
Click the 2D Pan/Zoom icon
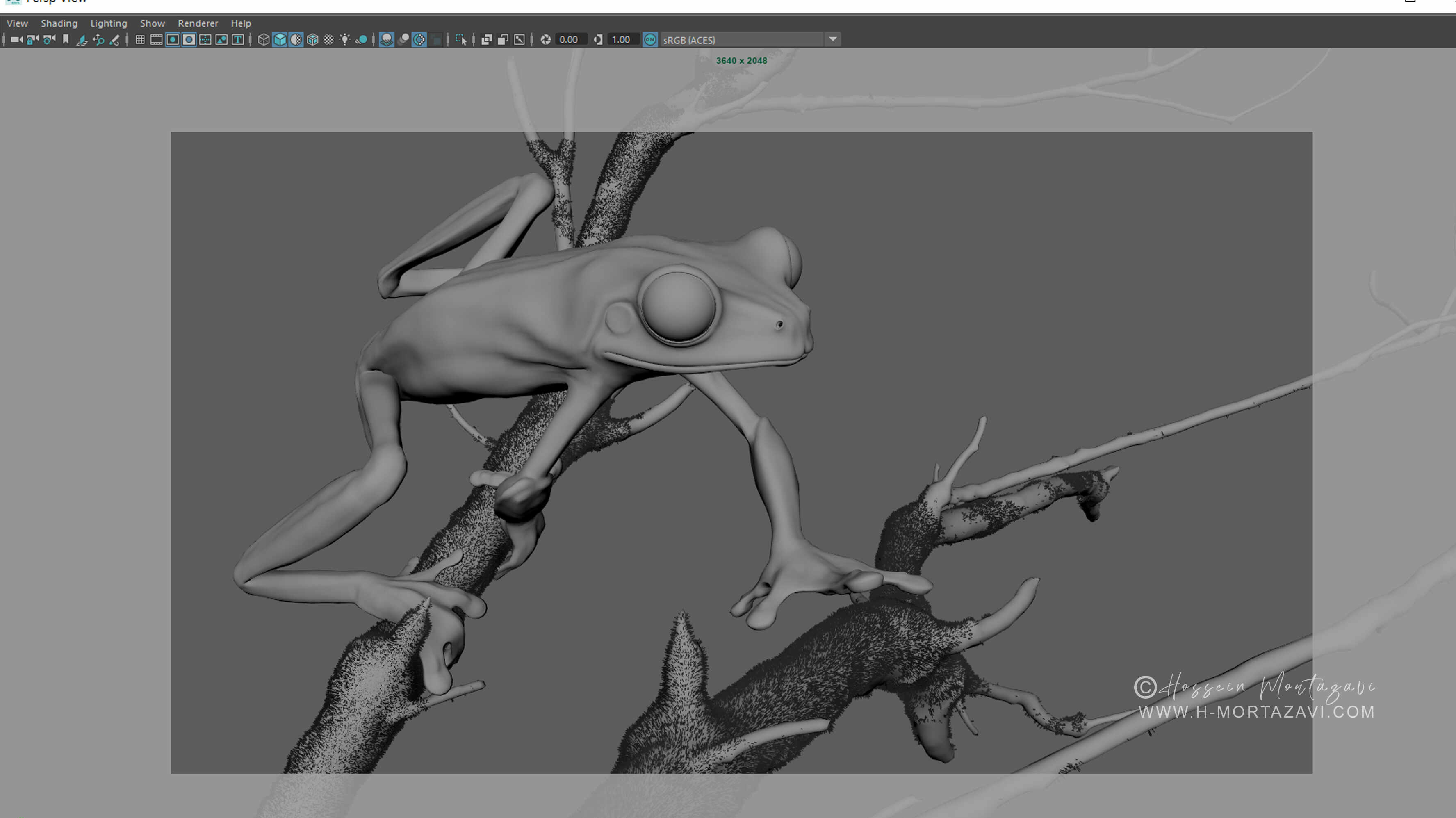[98, 40]
